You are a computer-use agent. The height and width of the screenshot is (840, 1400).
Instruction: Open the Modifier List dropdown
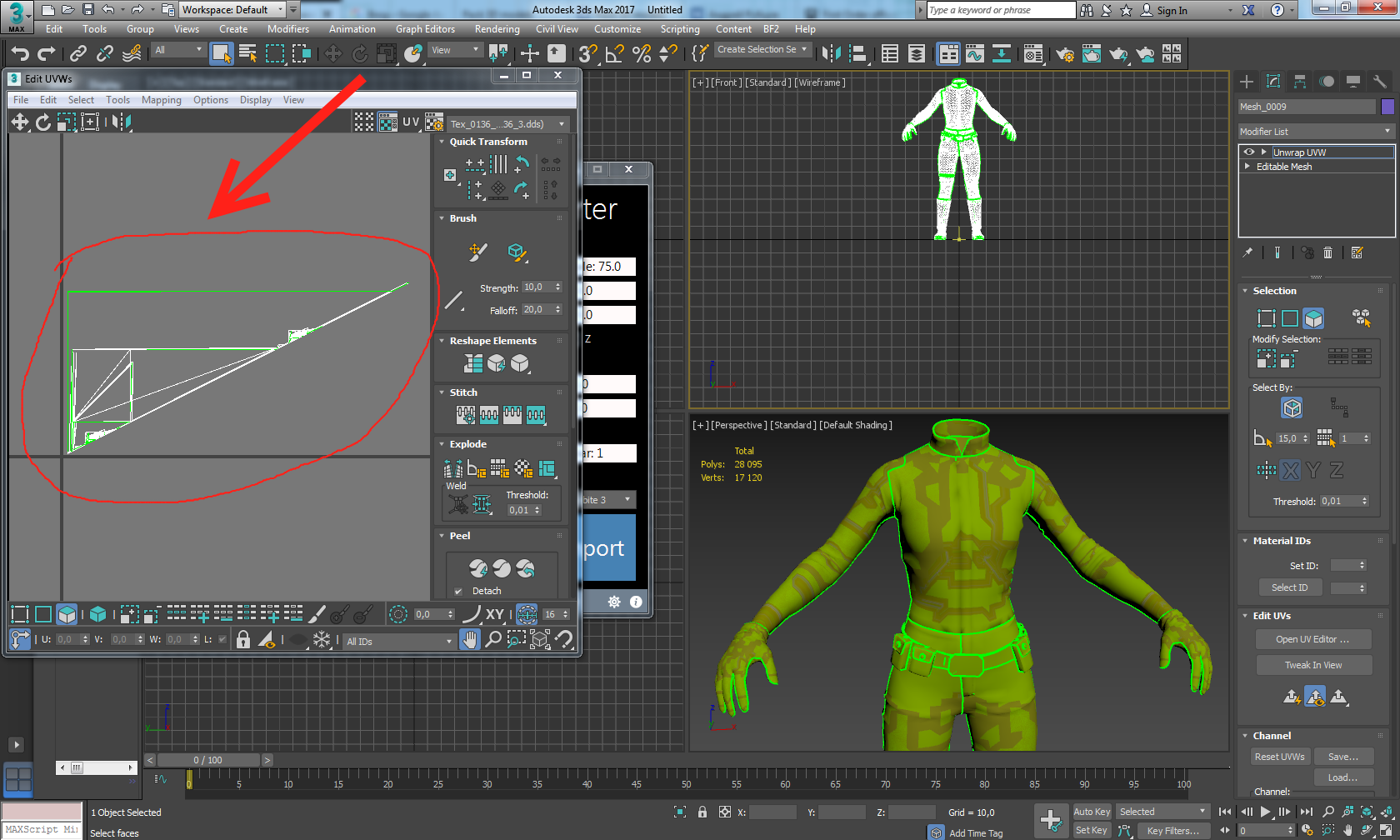(1316, 132)
